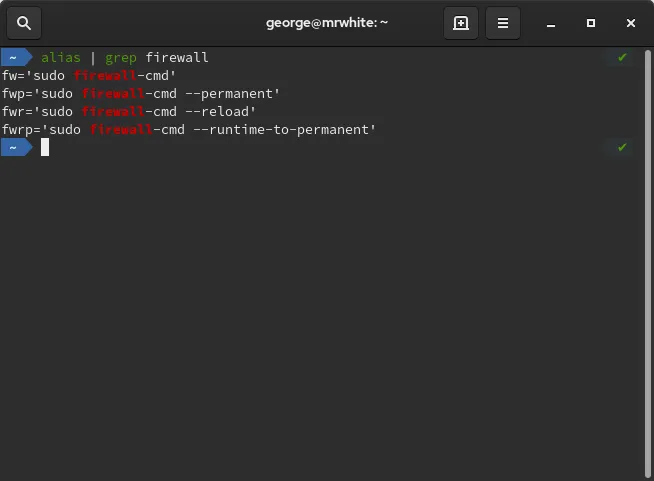This screenshot has width=654, height=481.
Task: Click green checkmark on the empty prompt line
Action: point(622,147)
